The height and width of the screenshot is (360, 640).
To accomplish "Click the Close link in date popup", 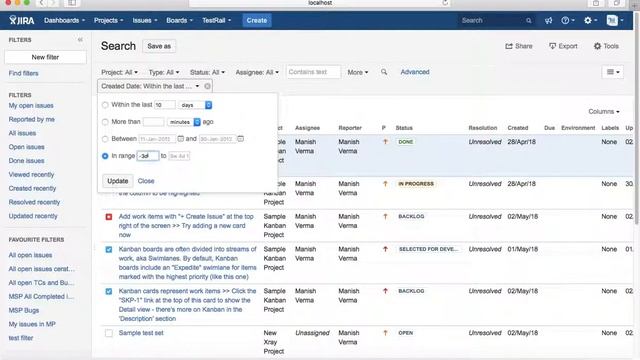I will (x=146, y=181).
